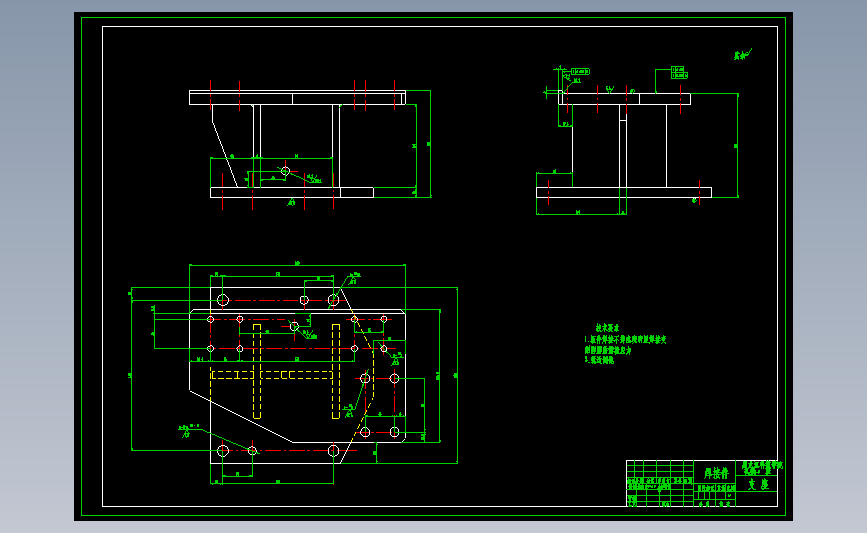Click the 技术要求 heading in the drawing notes

click(607, 328)
